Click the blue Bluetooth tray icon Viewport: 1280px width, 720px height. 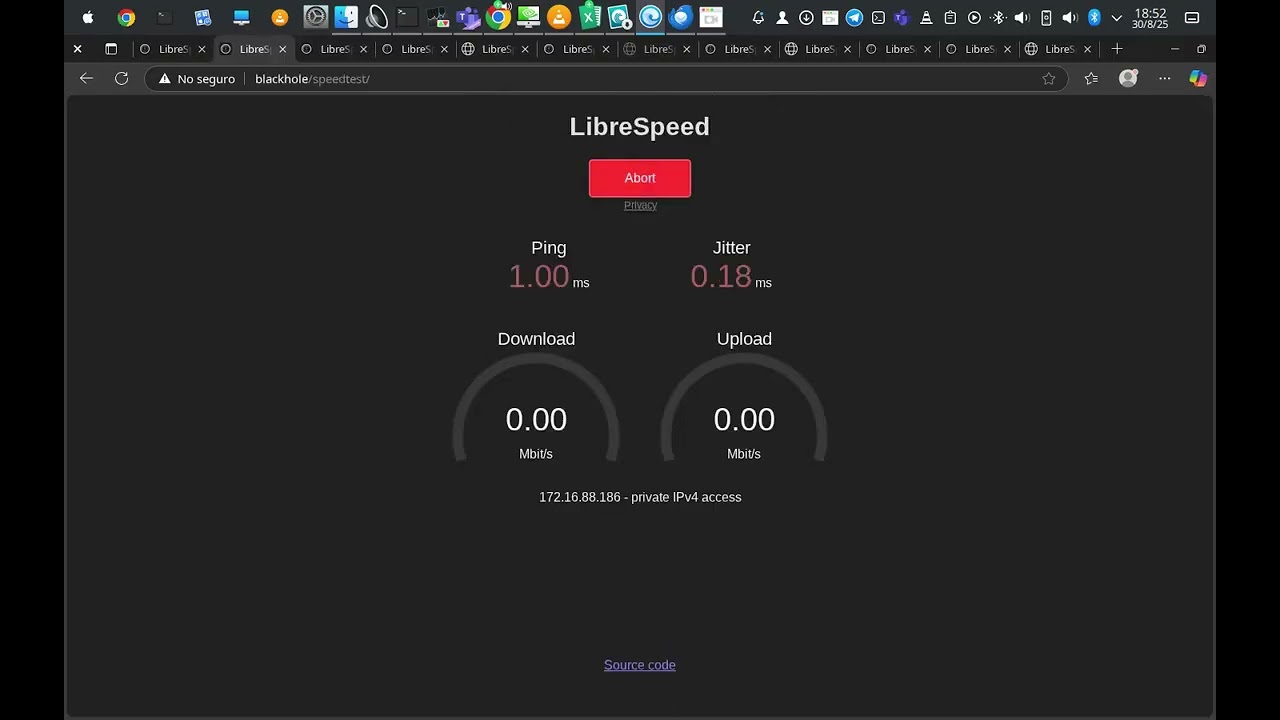pyautogui.click(x=1094, y=18)
